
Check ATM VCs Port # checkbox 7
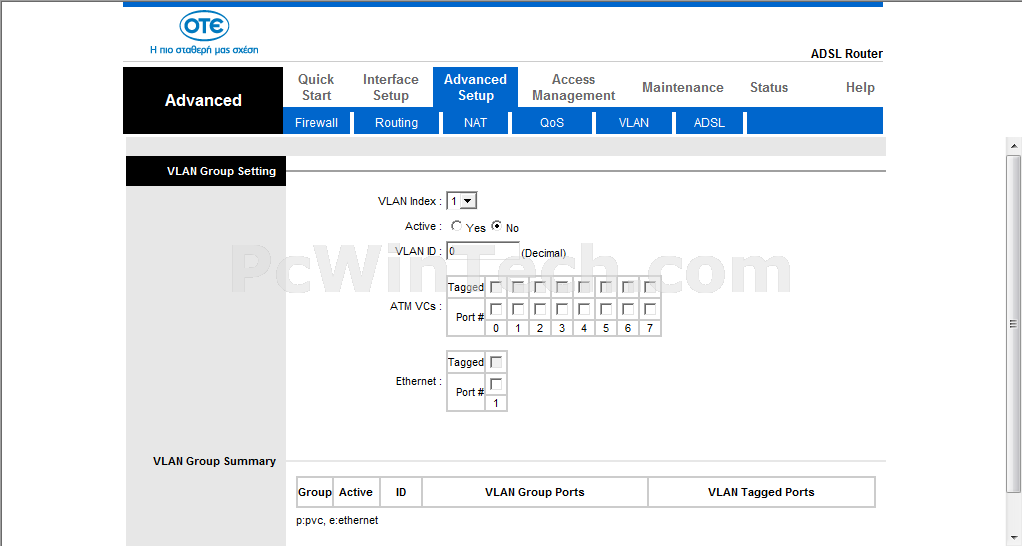(x=650, y=309)
